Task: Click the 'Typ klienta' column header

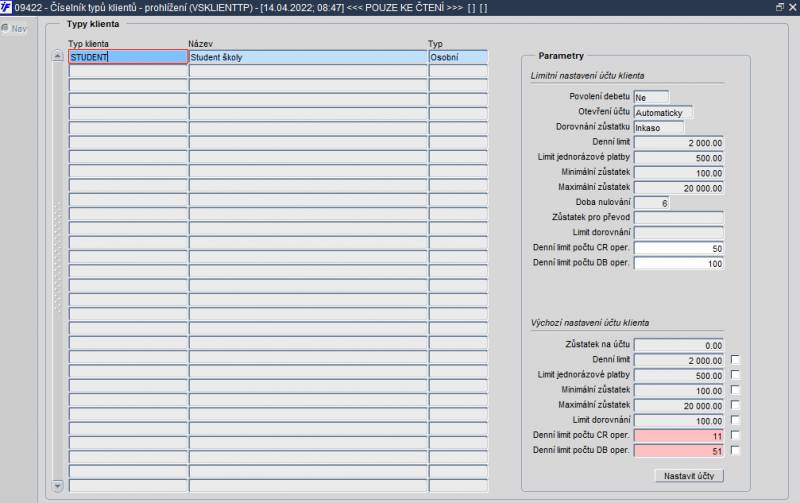Action: point(88,44)
